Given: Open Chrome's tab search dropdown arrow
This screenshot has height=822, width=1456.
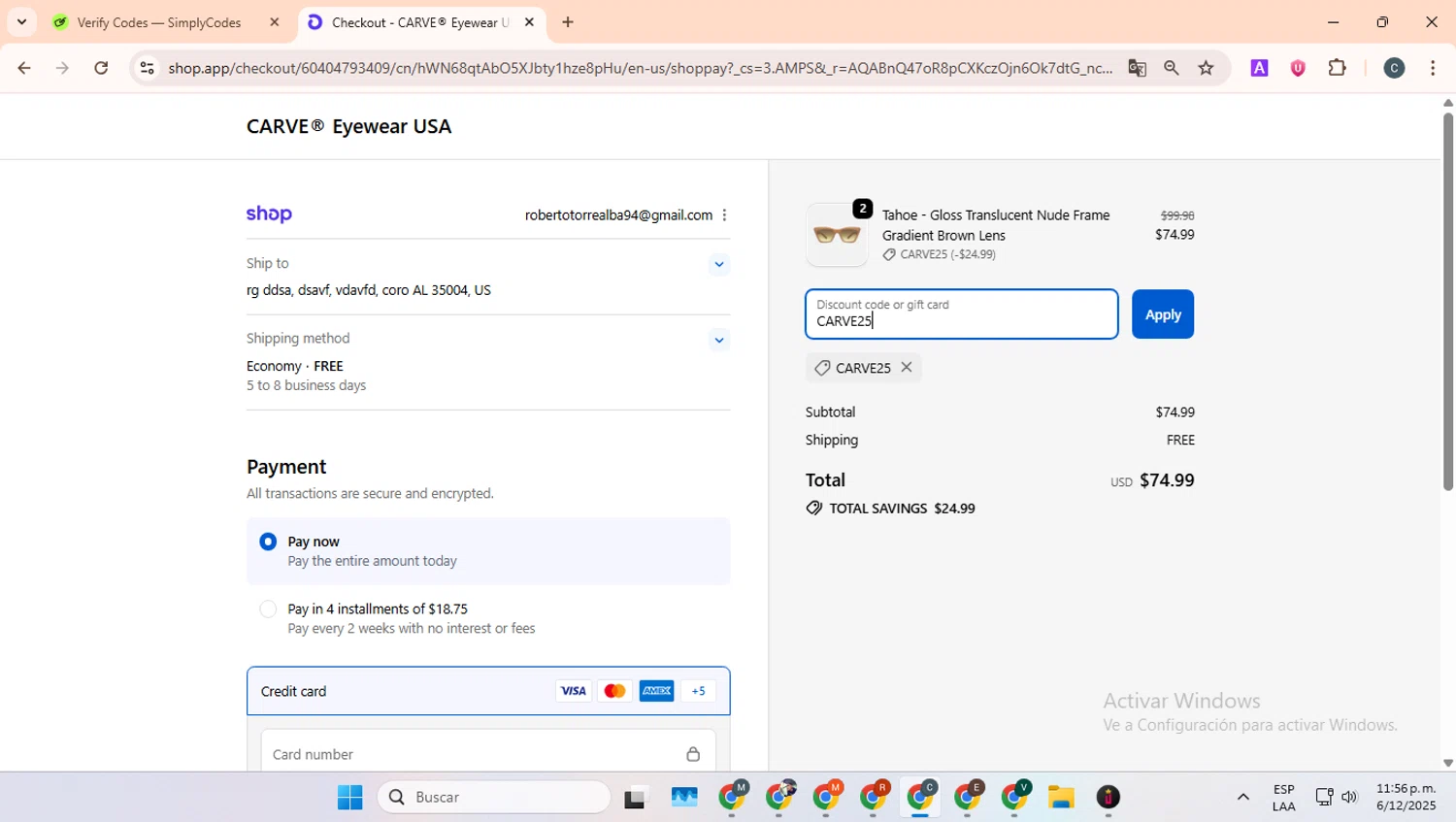Looking at the screenshot, I should point(21,21).
